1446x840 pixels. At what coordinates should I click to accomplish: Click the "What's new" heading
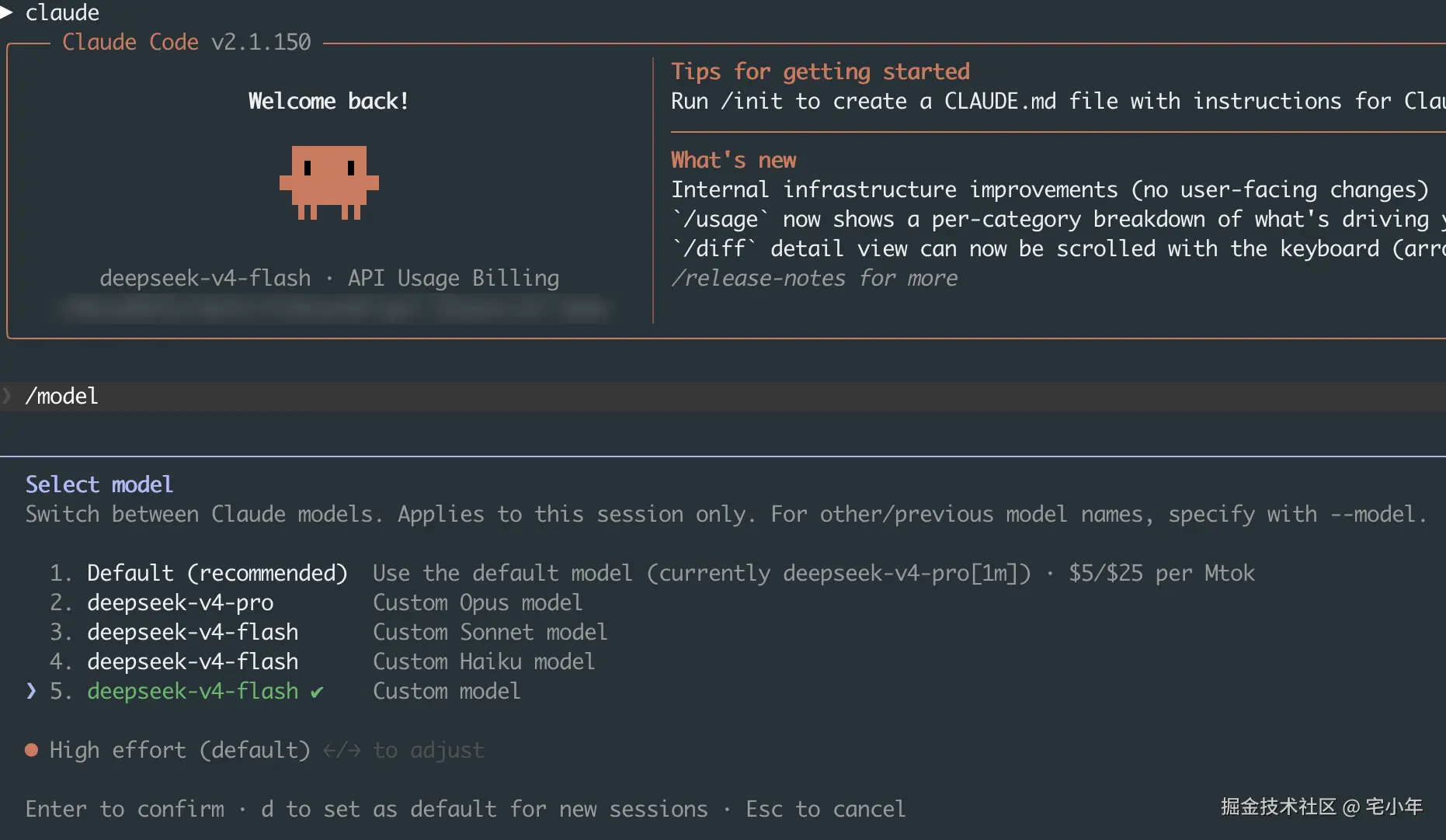[734, 160]
